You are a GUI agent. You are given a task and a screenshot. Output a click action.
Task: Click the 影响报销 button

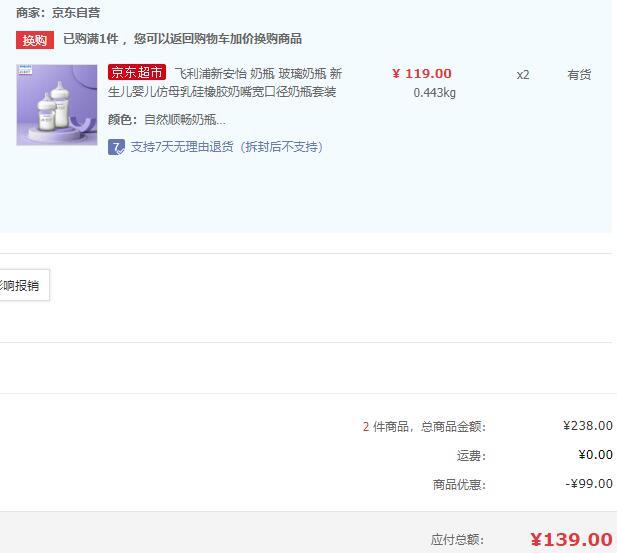[x=24, y=285]
